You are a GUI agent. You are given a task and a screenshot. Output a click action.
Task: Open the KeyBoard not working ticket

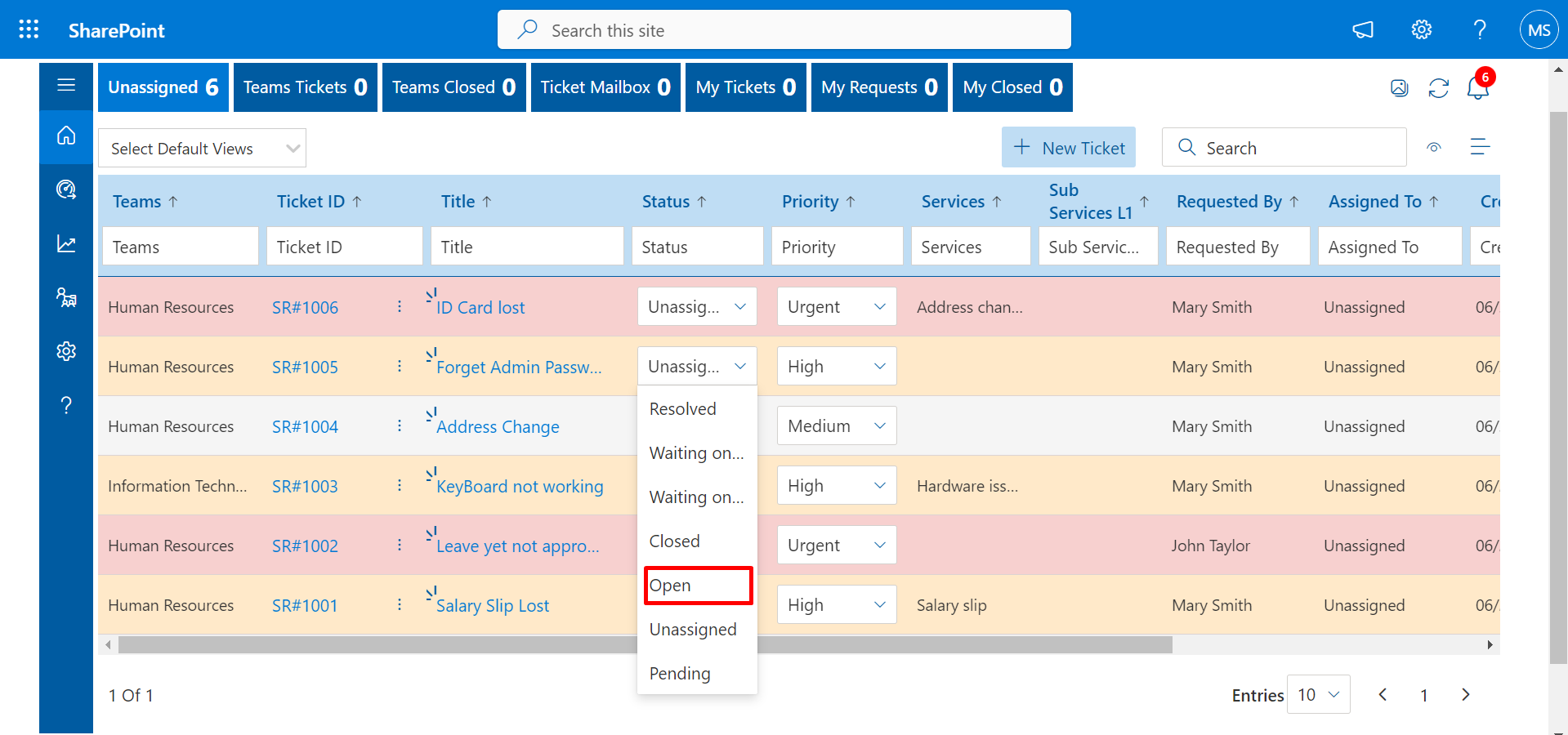[520, 487]
